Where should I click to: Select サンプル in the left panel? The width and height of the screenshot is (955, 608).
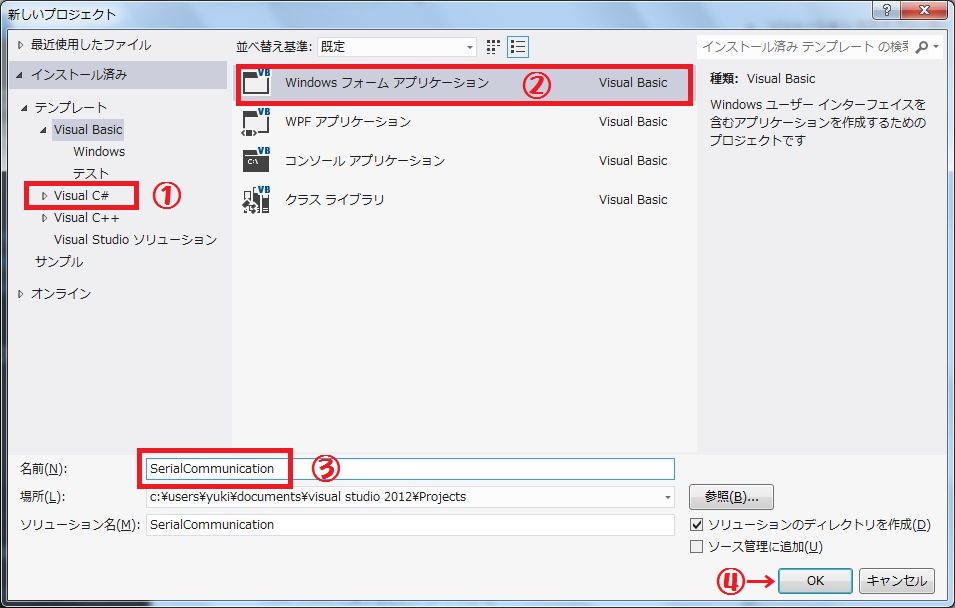tap(59, 262)
